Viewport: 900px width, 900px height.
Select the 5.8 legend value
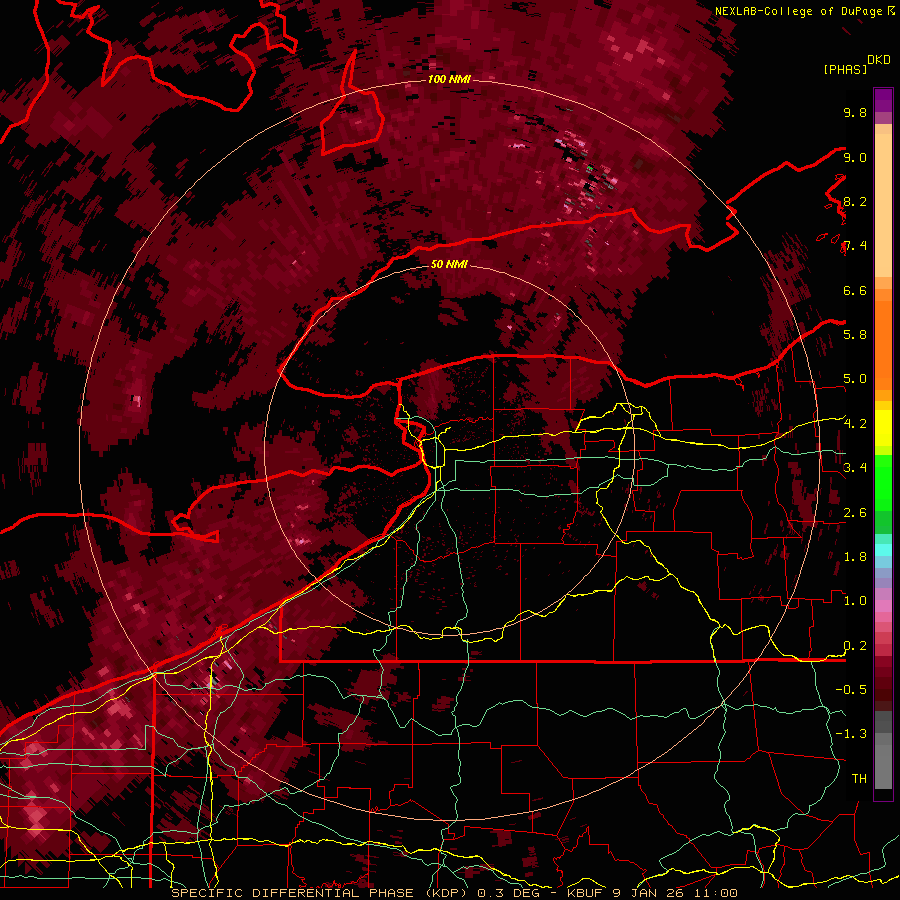(855, 334)
